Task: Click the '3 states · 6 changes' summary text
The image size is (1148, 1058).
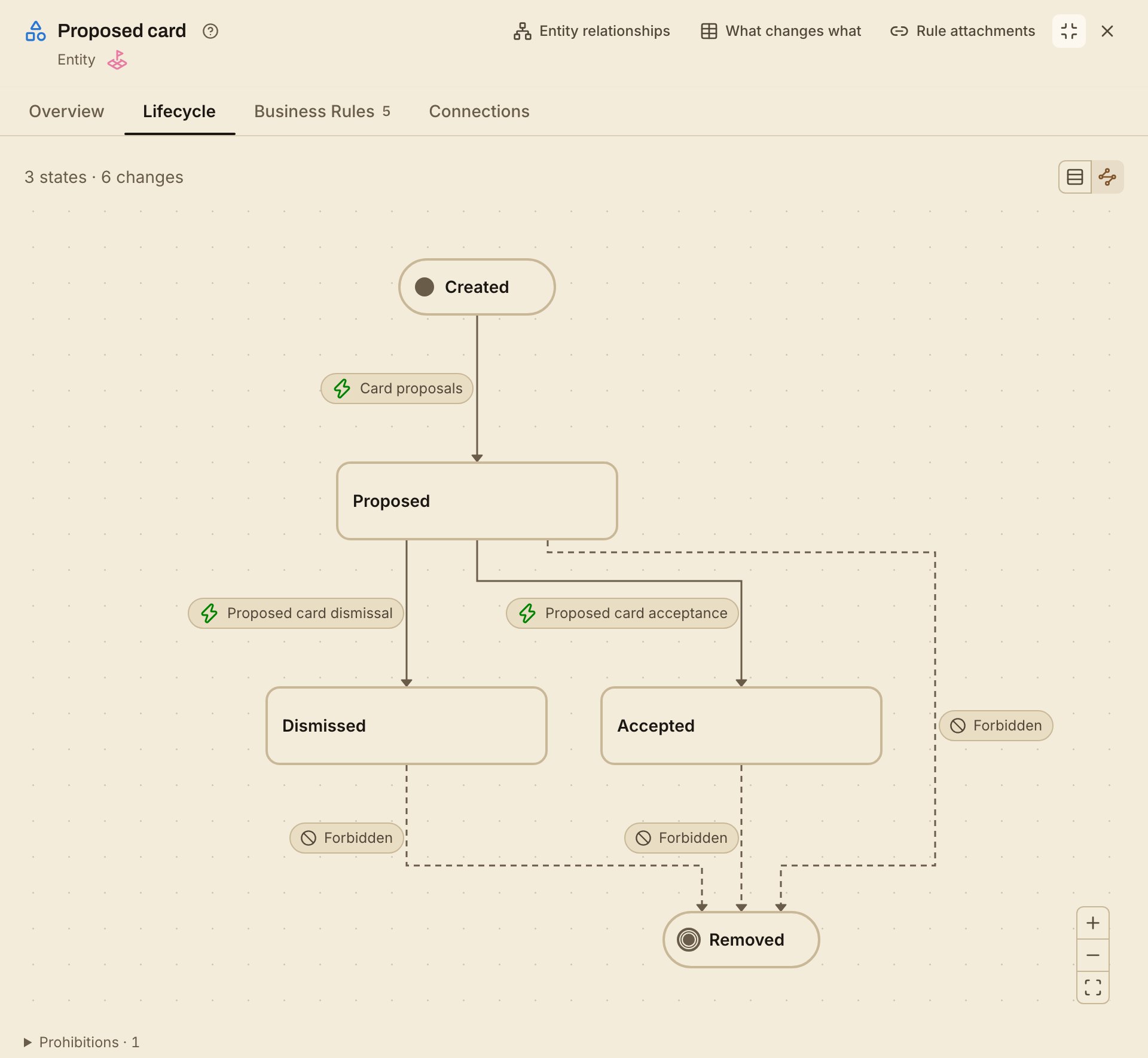Action: click(104, 177)
